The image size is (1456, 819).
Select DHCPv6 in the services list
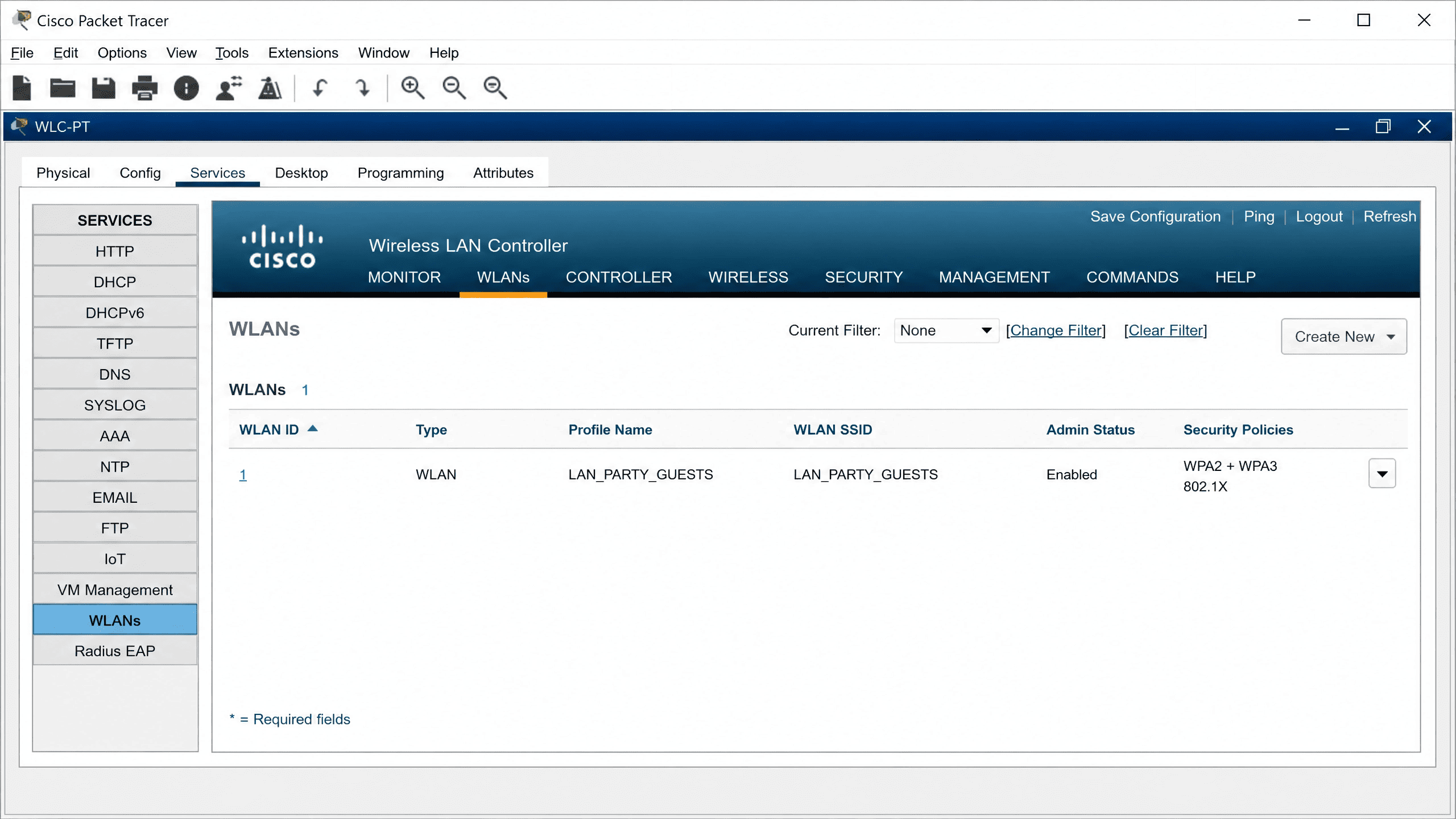[x=115, y=313]
